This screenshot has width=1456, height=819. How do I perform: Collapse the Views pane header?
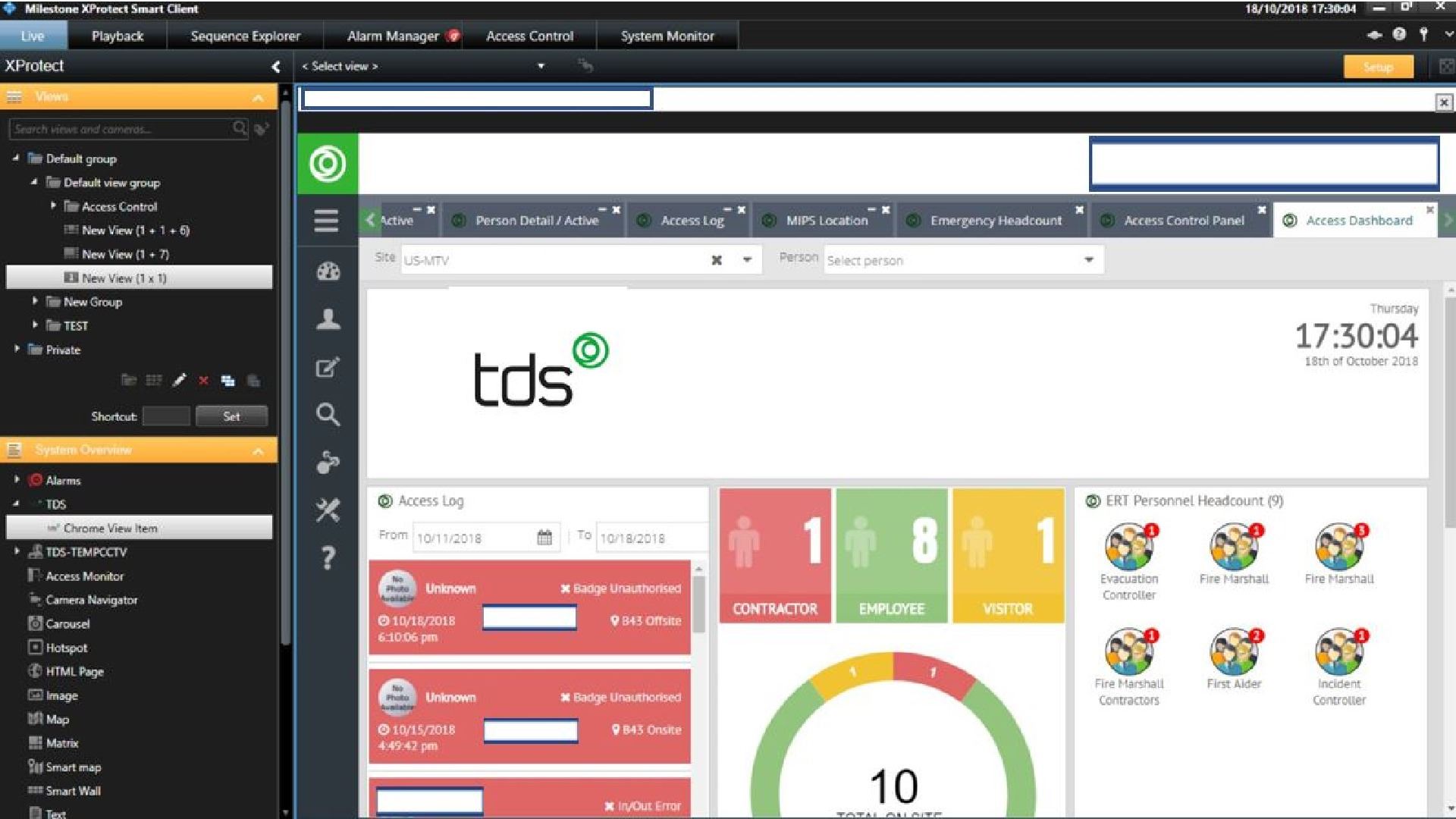[x=258, y=98]
